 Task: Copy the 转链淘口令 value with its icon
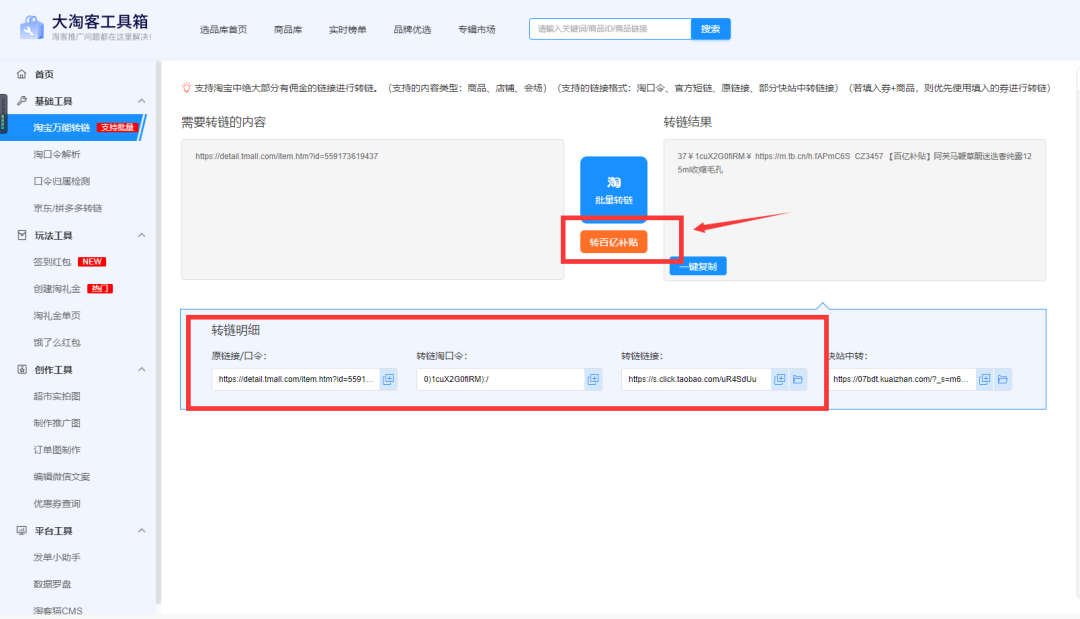593,379
